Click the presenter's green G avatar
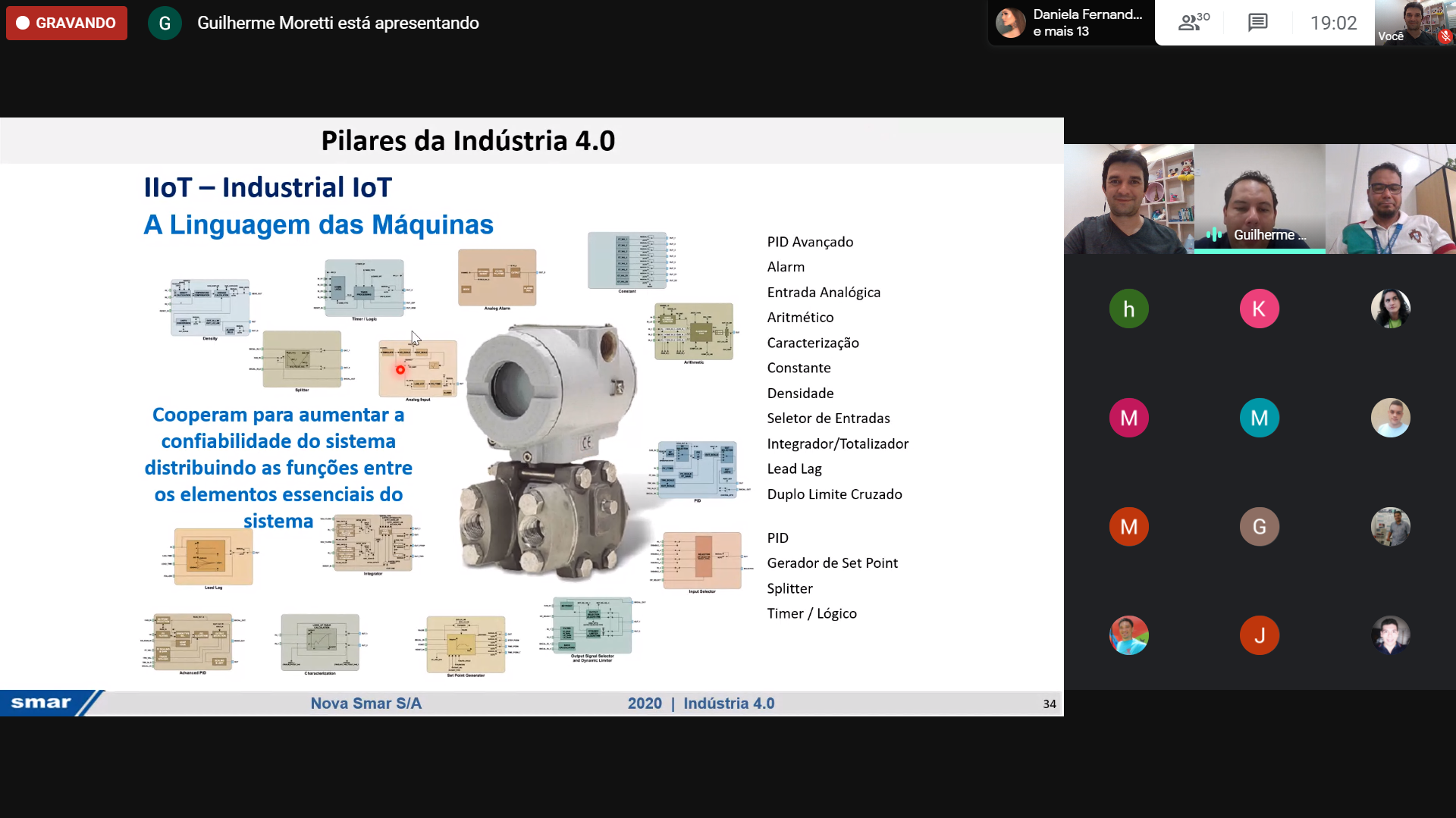This screenshot has width=1456, height=818. click(165, 23)
